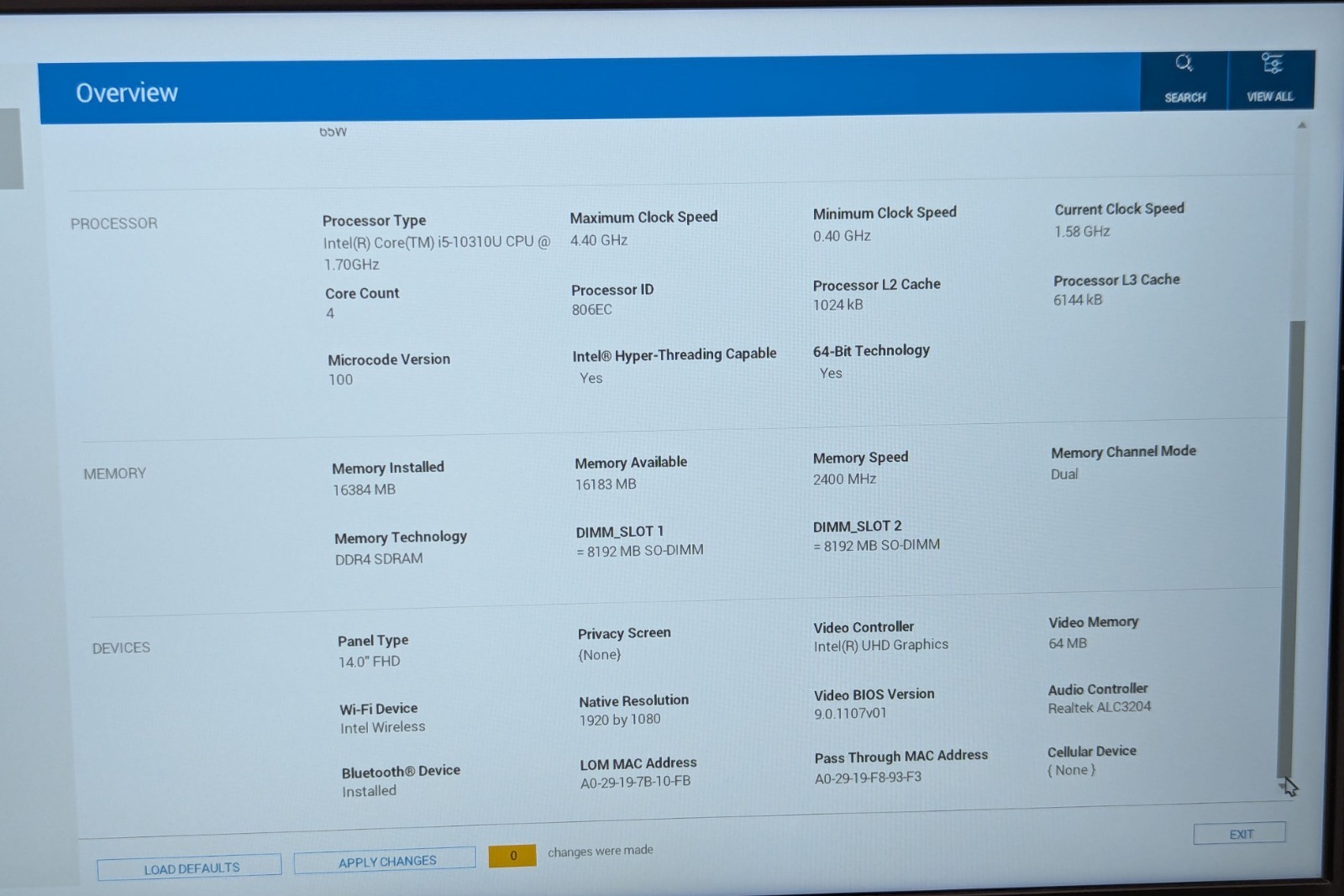Viewport: 1344px width, 896px height.
Task: Select the Overview header title
Action: (x=127, y=92)
